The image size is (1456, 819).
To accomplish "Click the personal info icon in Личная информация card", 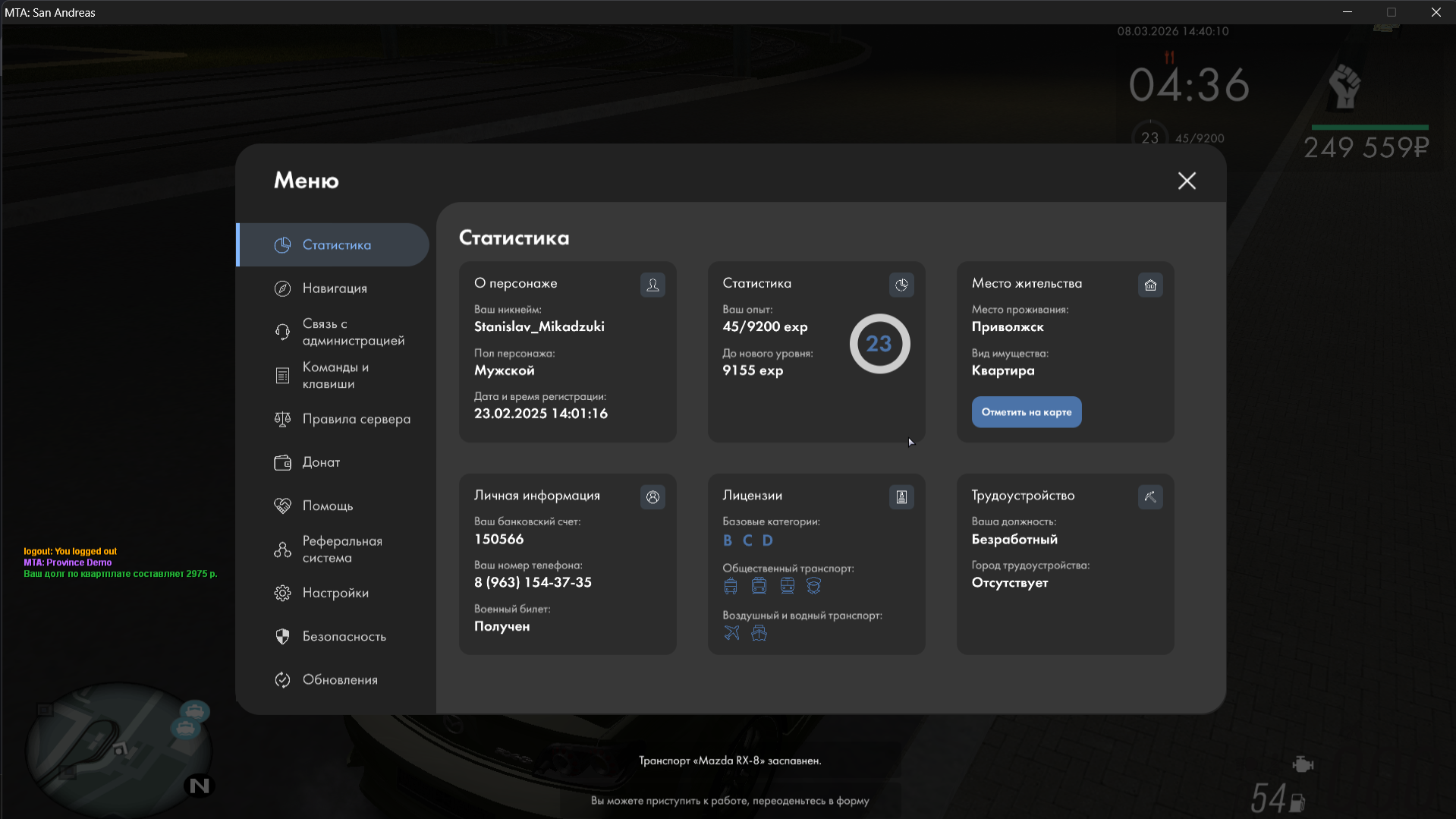I will click(653, 497).
